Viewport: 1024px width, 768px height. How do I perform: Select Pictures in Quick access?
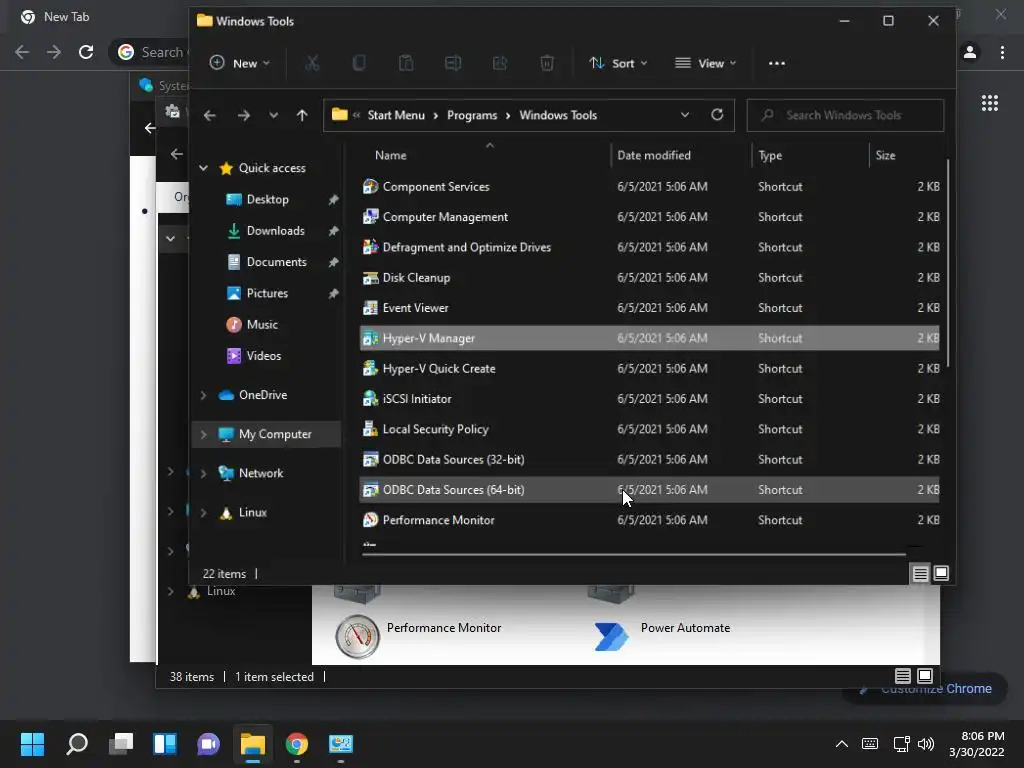(267, 293)
